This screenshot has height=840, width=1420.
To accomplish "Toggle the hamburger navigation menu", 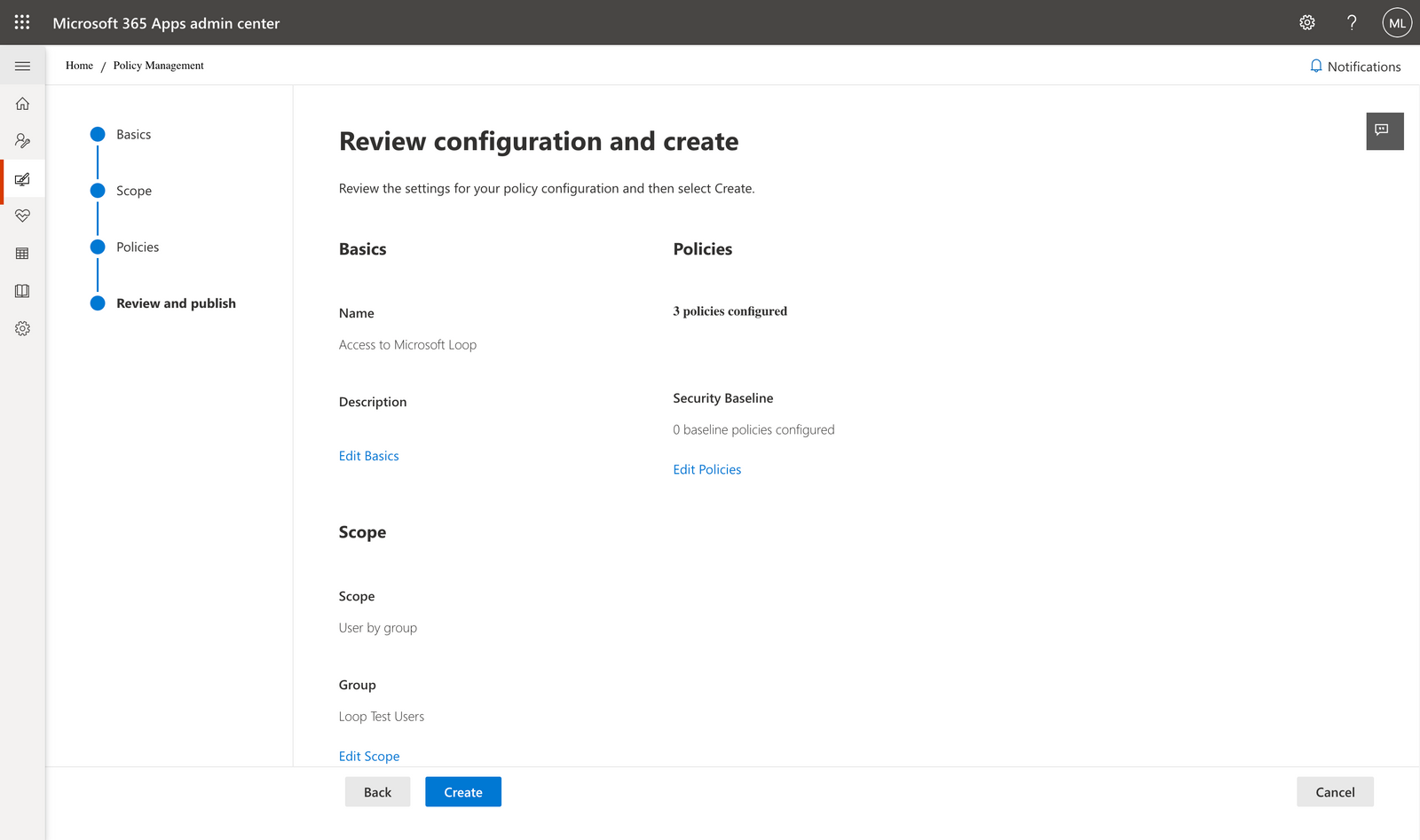I will click(x=23, y=67).
